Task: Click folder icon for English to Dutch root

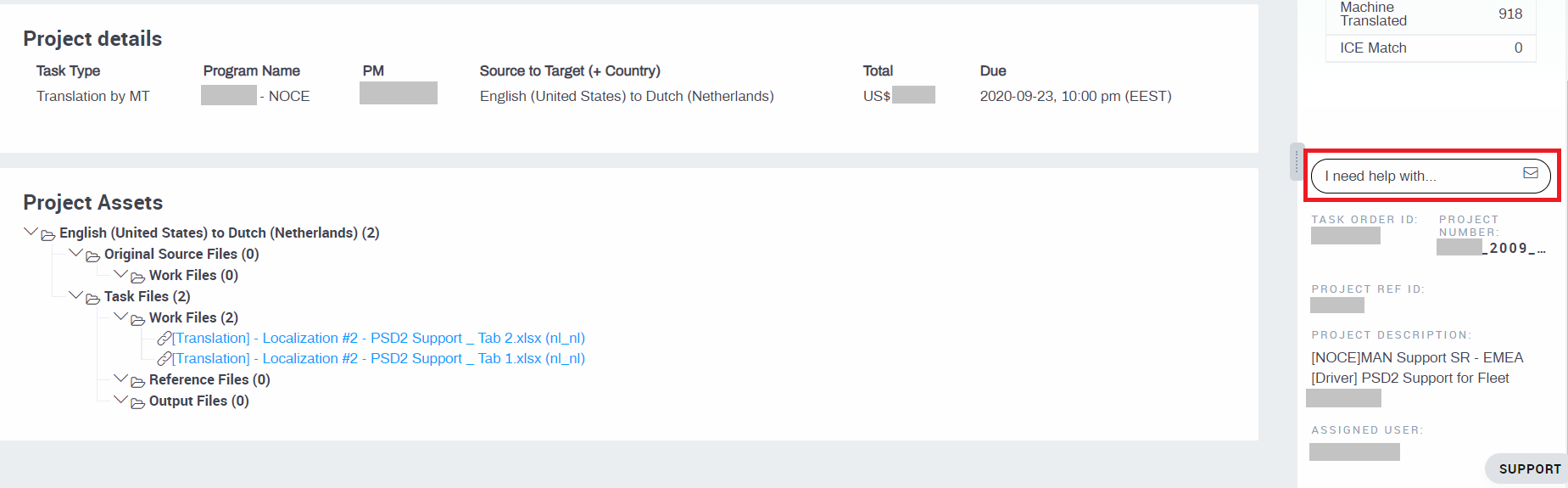Action: (x=47, y=234)
